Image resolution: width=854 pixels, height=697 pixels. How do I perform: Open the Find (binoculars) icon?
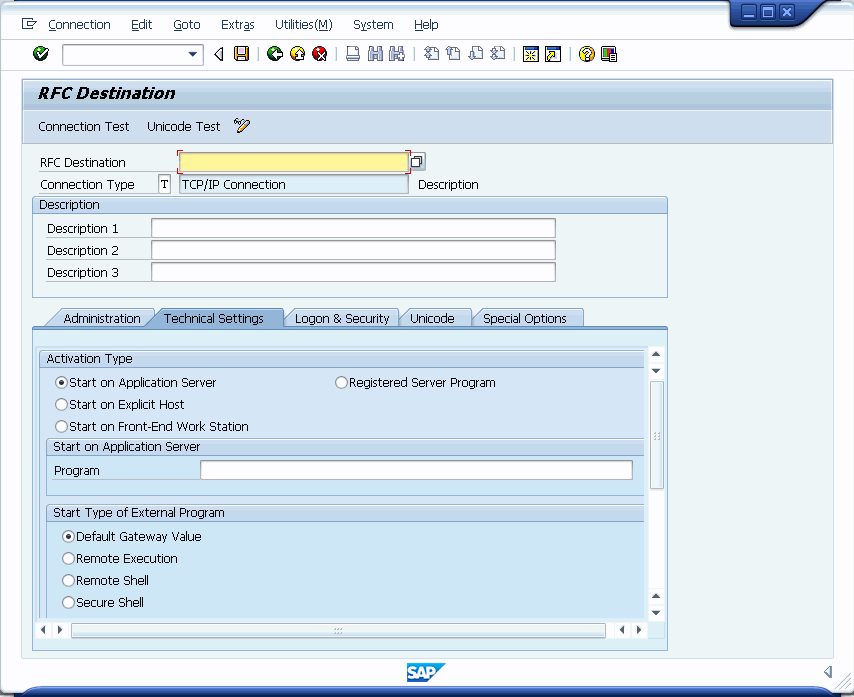tap(374, 54)
